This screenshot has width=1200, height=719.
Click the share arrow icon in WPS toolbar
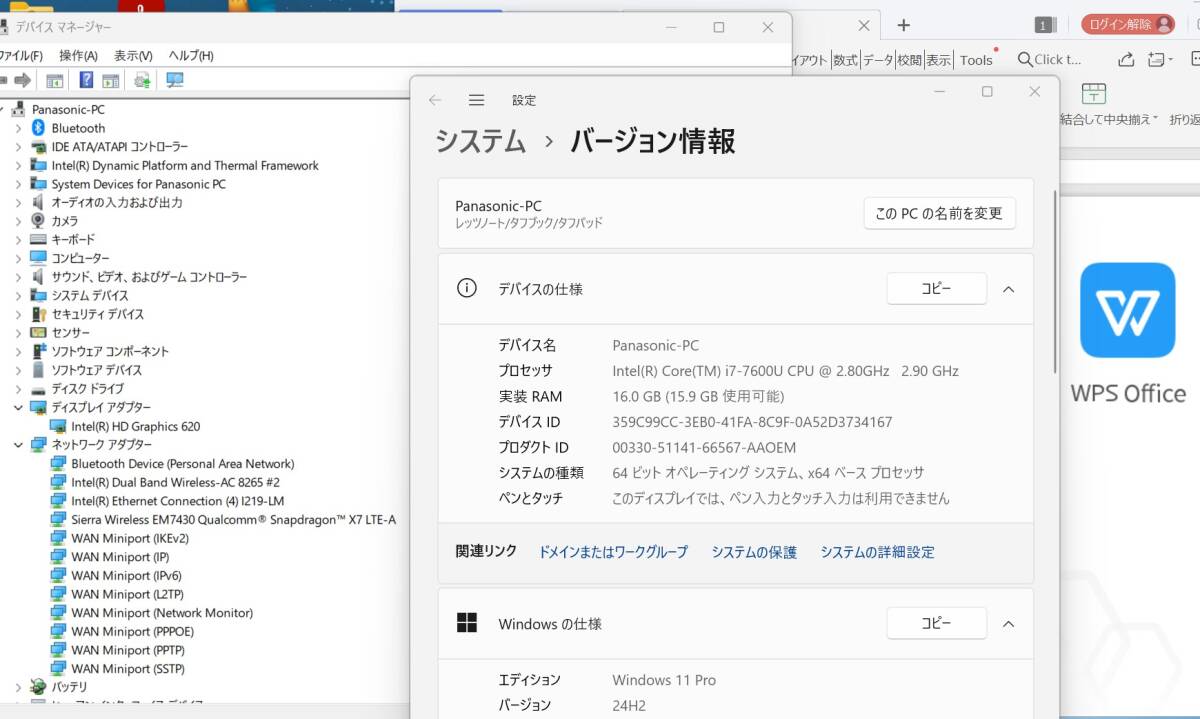point(1126,59)
